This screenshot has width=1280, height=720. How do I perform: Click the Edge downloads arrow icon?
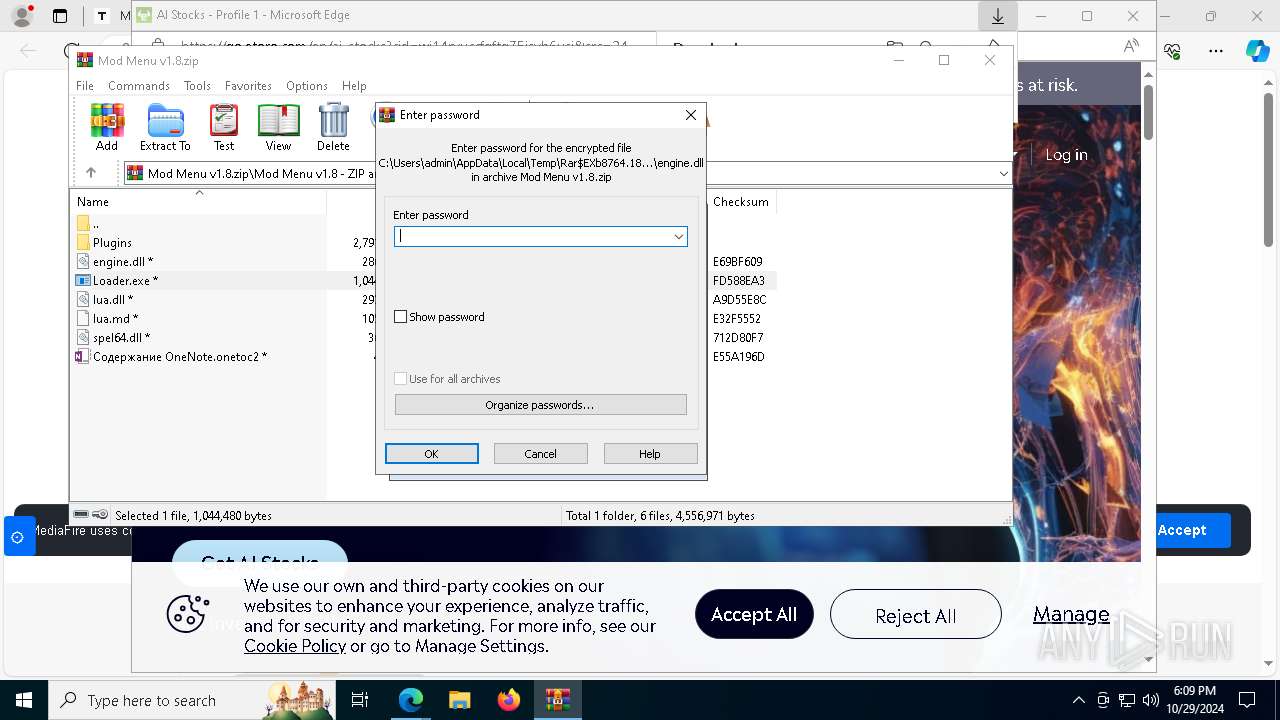coord(997,16)
